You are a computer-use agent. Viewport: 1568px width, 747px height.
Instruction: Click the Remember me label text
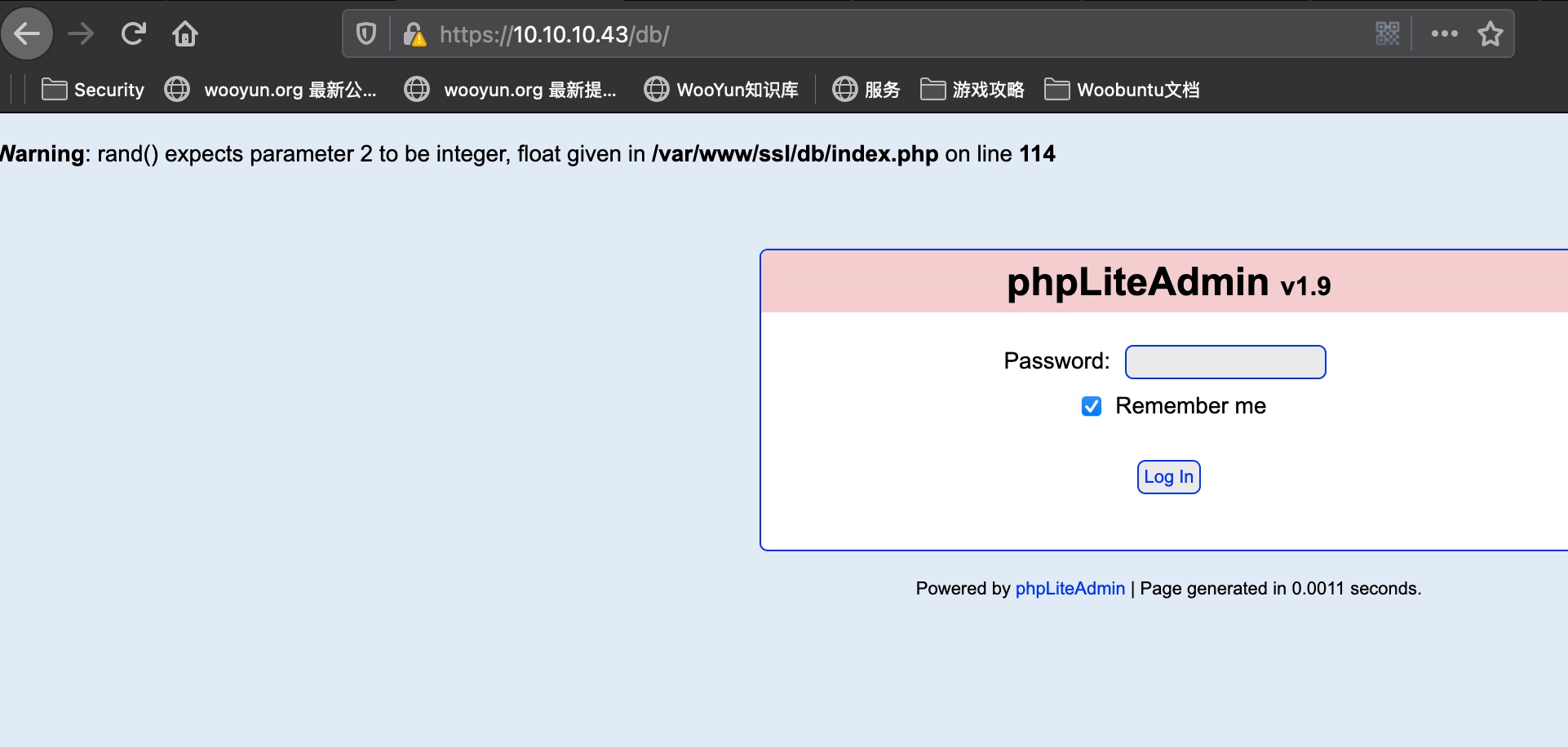coord(1190,406)
